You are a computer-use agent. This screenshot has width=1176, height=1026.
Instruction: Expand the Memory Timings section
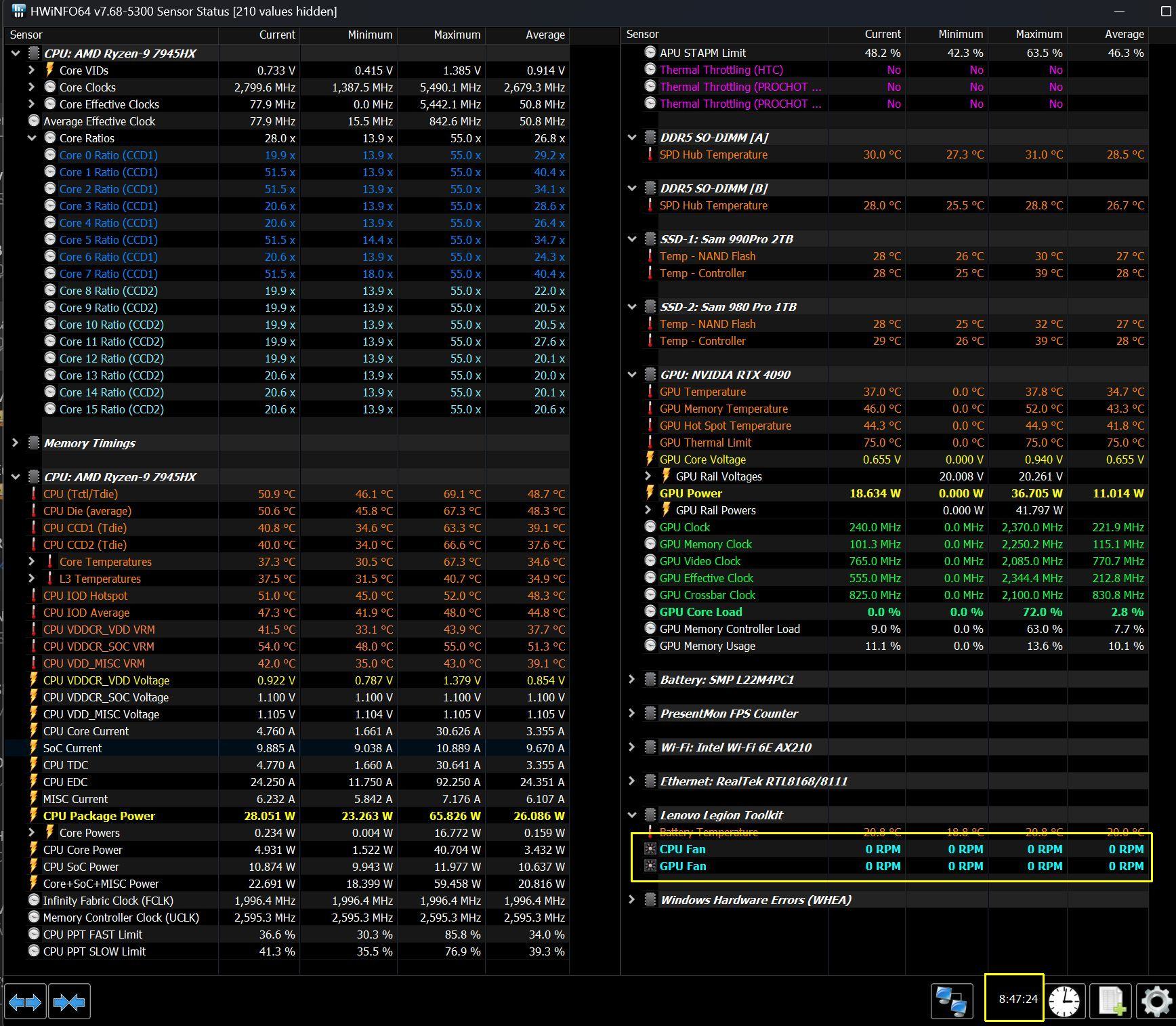click(15, 443)
